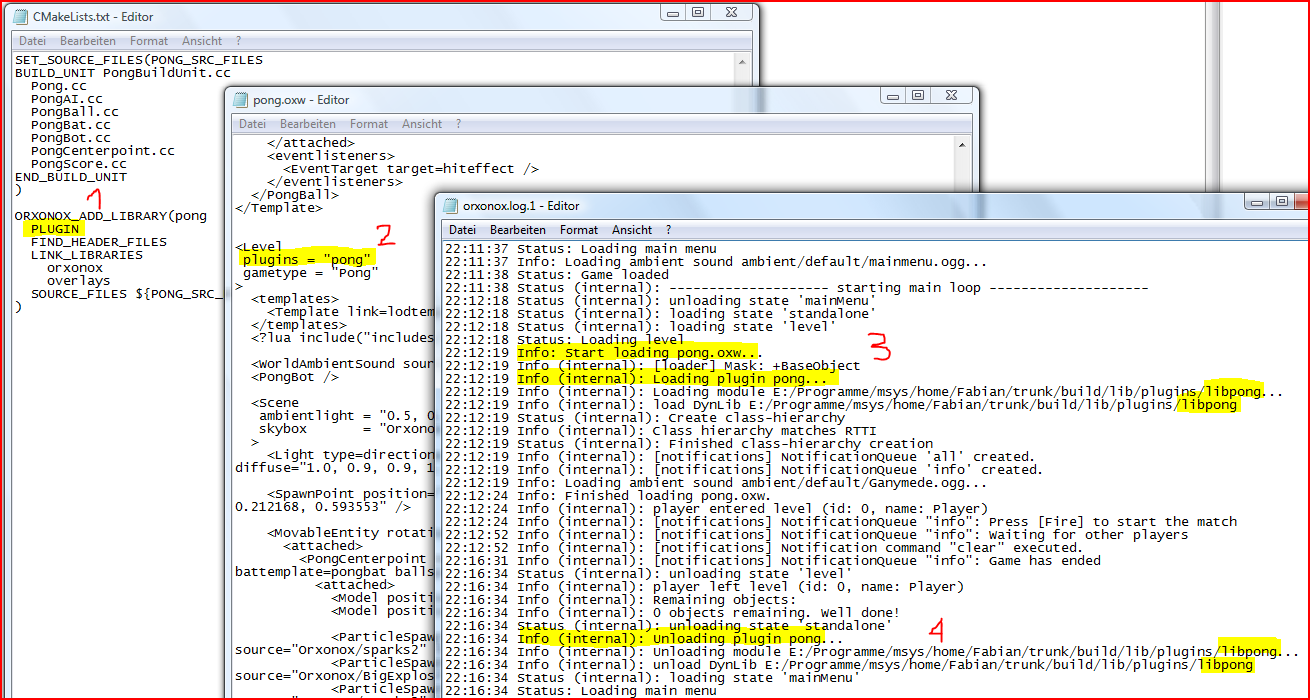The height and width of the screenshot is (700, 1310).
Task: Click the Notepad icon in orxonox.log.1 title bar
Action: coord(452,206)
